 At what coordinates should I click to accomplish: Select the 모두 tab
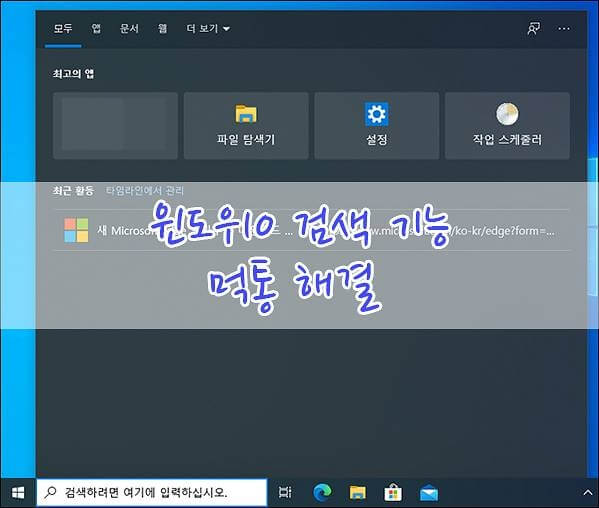pos(63,29)
